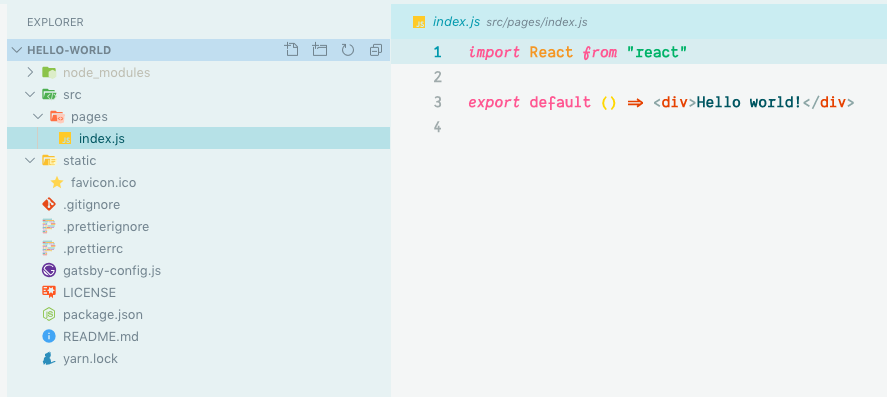Click the node_modules folder icon
The image size is (887, 397).
(x=49, y=72)
